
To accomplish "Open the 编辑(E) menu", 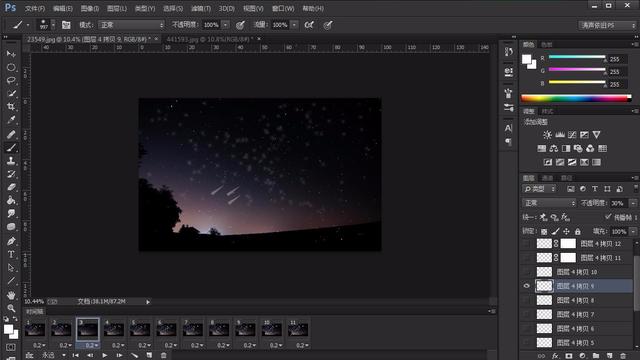I will (x=62, y=8).
